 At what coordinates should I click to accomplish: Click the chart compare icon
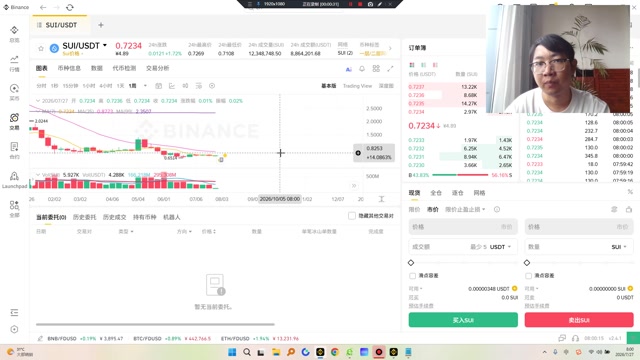(x=185, y=86)
